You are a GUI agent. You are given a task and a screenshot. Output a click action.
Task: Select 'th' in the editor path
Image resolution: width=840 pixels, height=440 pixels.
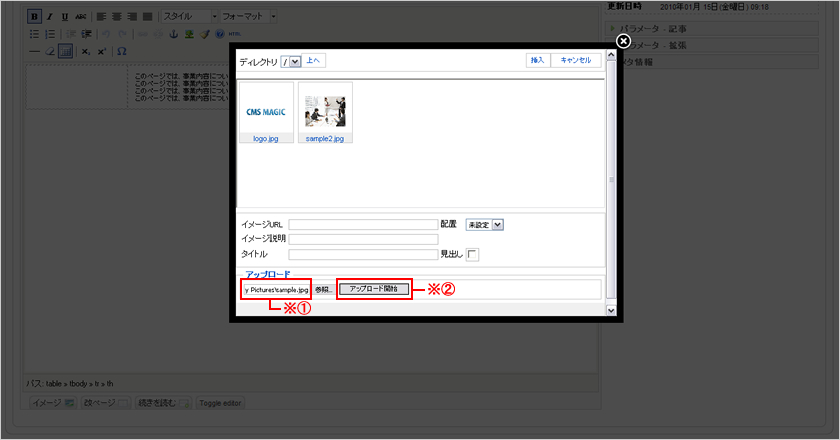pyautogui.click(x=110, y=384)
